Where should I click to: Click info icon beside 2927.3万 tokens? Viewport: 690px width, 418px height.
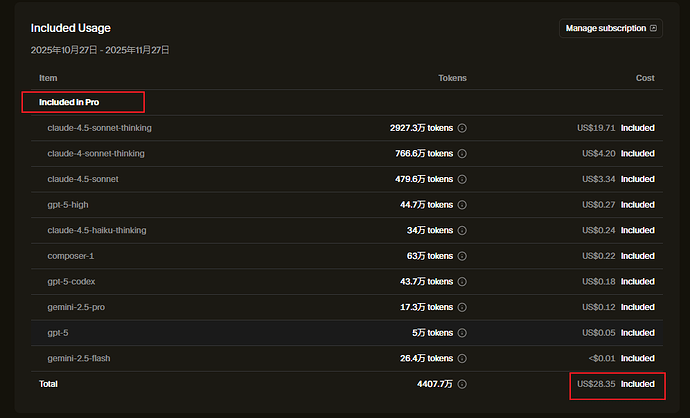[x=462, y=128]
